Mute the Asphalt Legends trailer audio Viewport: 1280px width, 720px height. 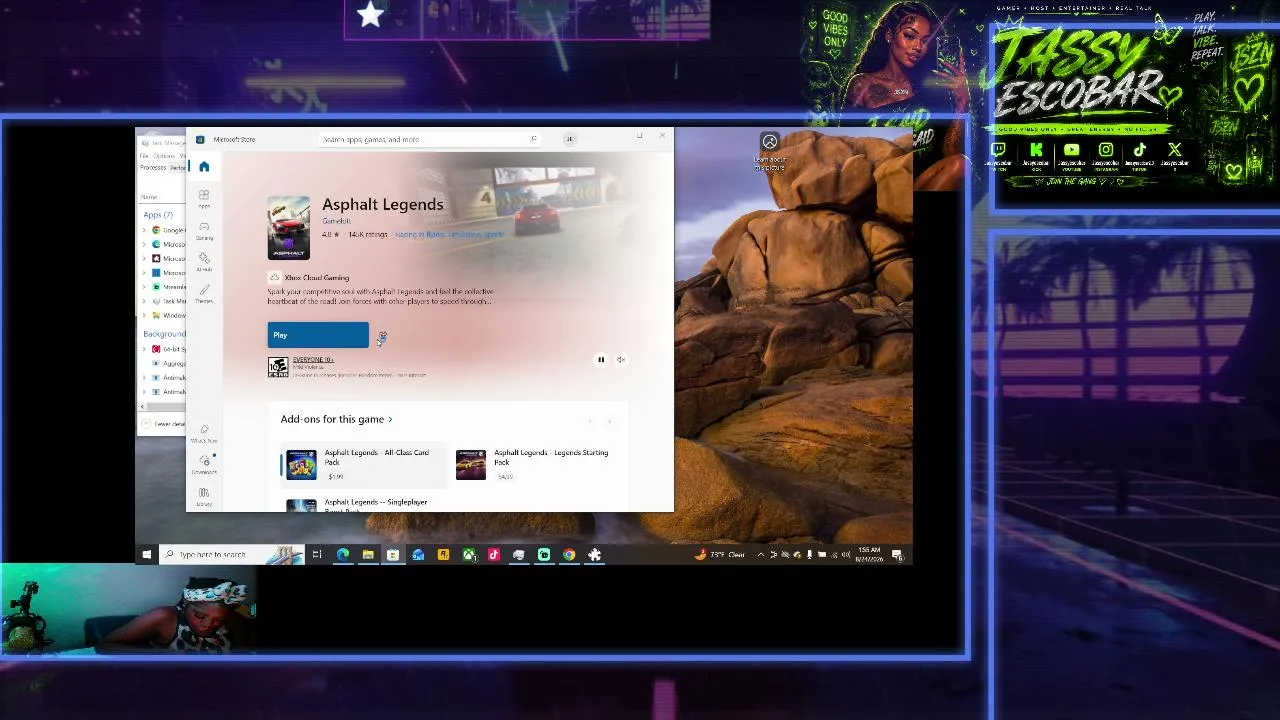coord(621,360)
